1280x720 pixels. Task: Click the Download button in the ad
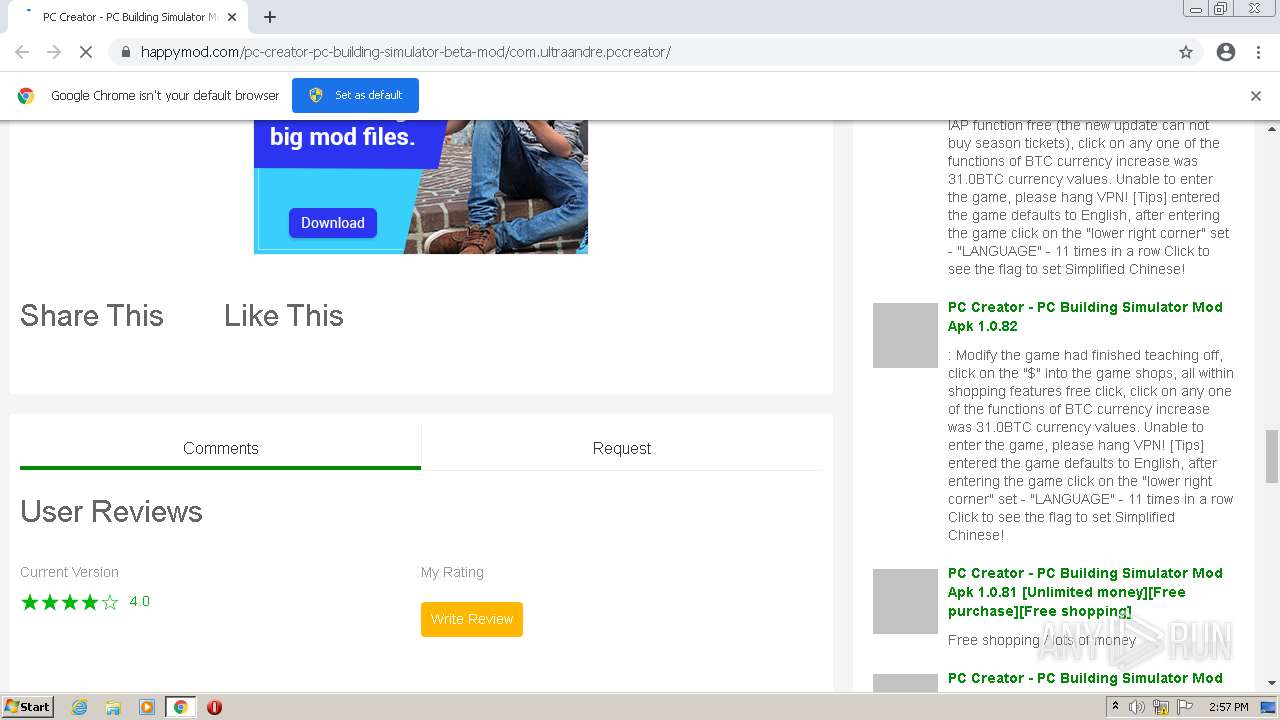tap(333, 223)
